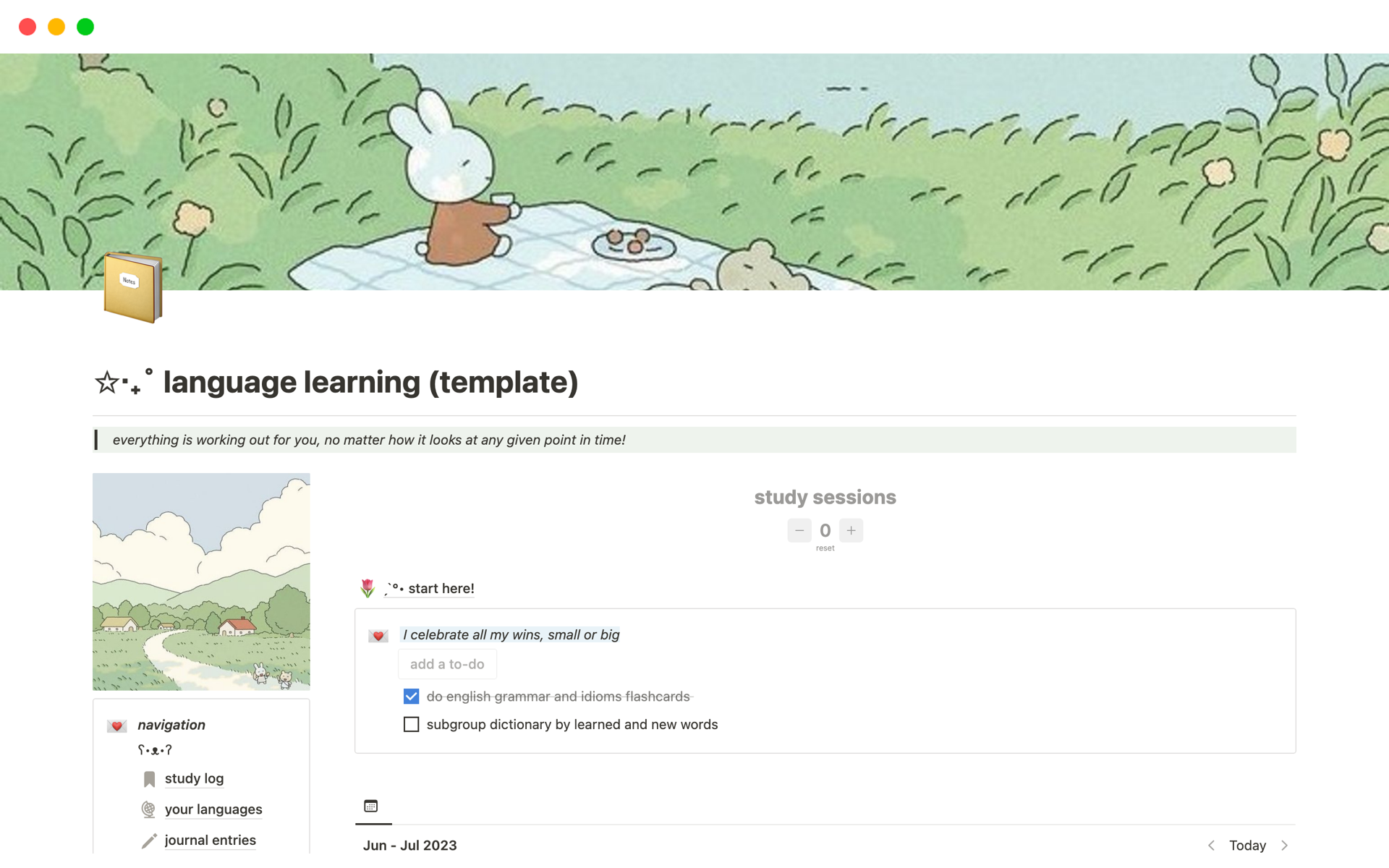Decrease study sessions counter with minus
This screenshot has width=1389, height=868.
[799, 530]
